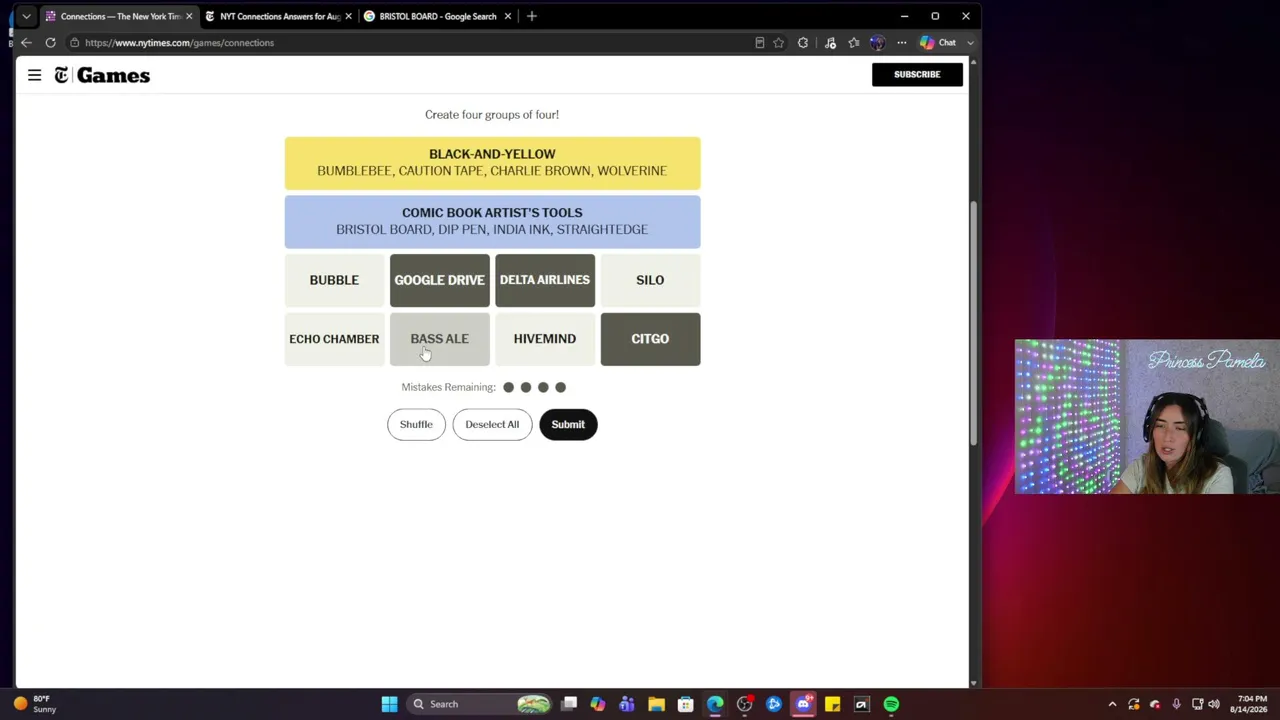Open the browser three-dot settings menu
The image size is (1280, 720).
tap(901, 43)
